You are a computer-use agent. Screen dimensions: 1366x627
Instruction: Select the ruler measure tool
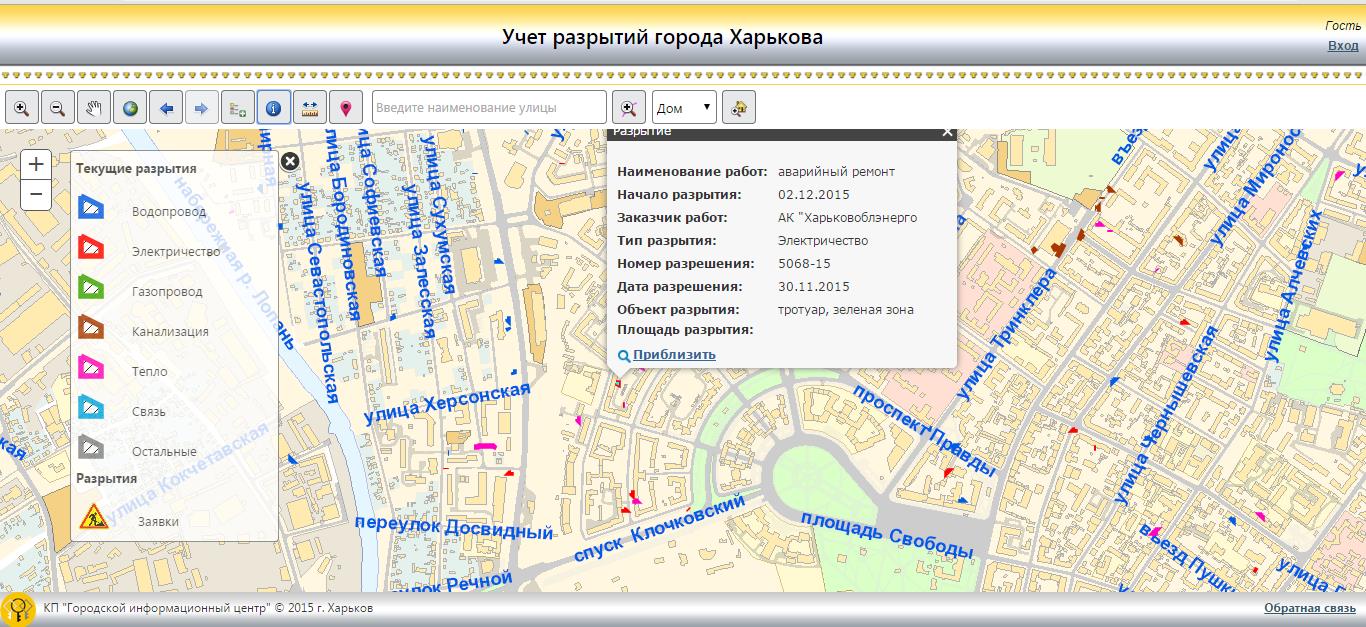(310, 107)
